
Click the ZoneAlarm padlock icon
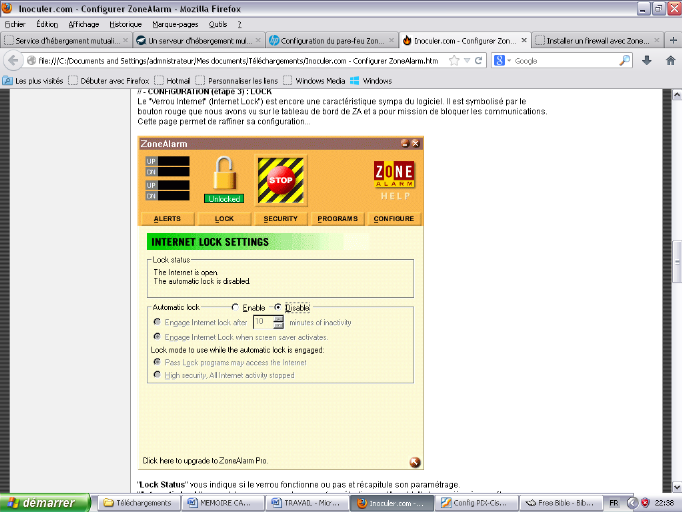coord(224,173)
